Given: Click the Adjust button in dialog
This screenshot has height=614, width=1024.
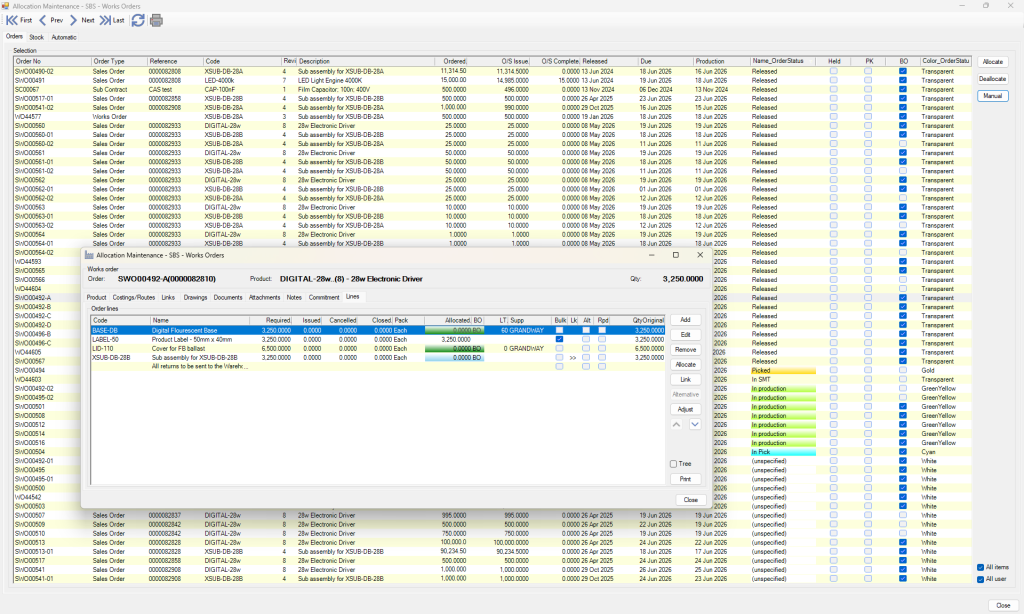Looking at the screenshot, I should click(685, 410).
